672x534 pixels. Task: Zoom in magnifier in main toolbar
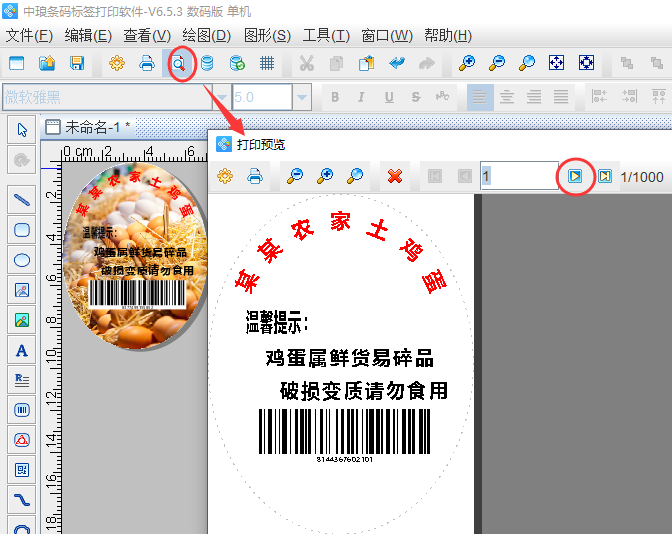[466, 63]
